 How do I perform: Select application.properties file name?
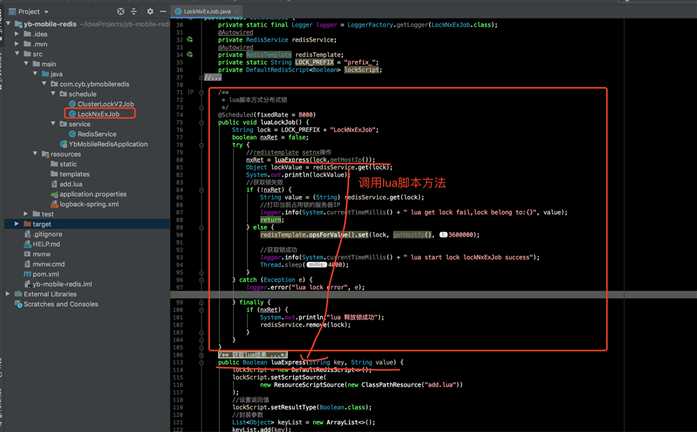click(x=93, y=194)
